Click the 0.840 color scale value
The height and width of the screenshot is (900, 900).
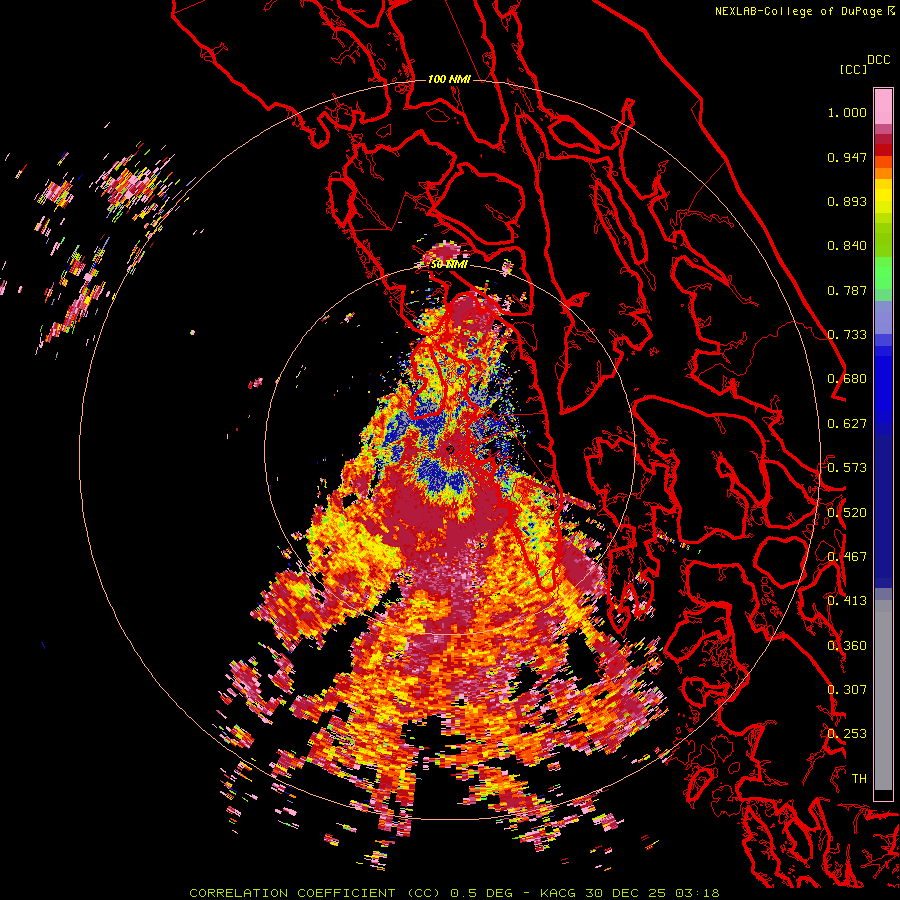(x=847, y=246)
